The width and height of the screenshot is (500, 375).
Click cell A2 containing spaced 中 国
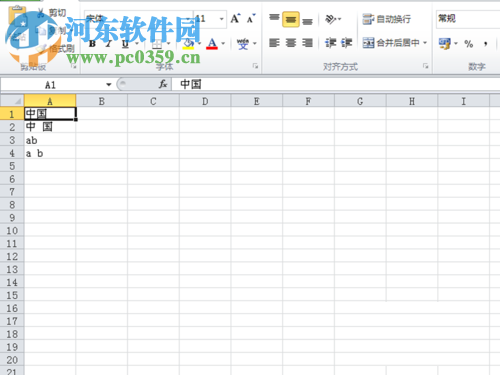point(50,127)
